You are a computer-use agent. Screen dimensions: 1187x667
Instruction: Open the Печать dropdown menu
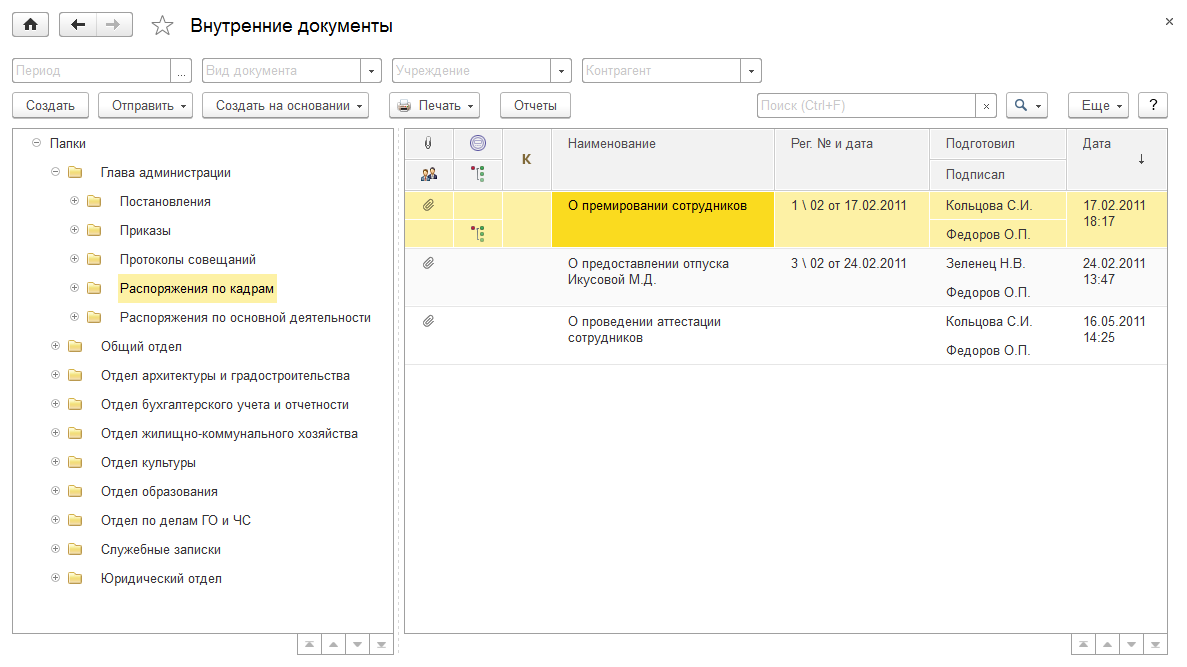[435, 105]
